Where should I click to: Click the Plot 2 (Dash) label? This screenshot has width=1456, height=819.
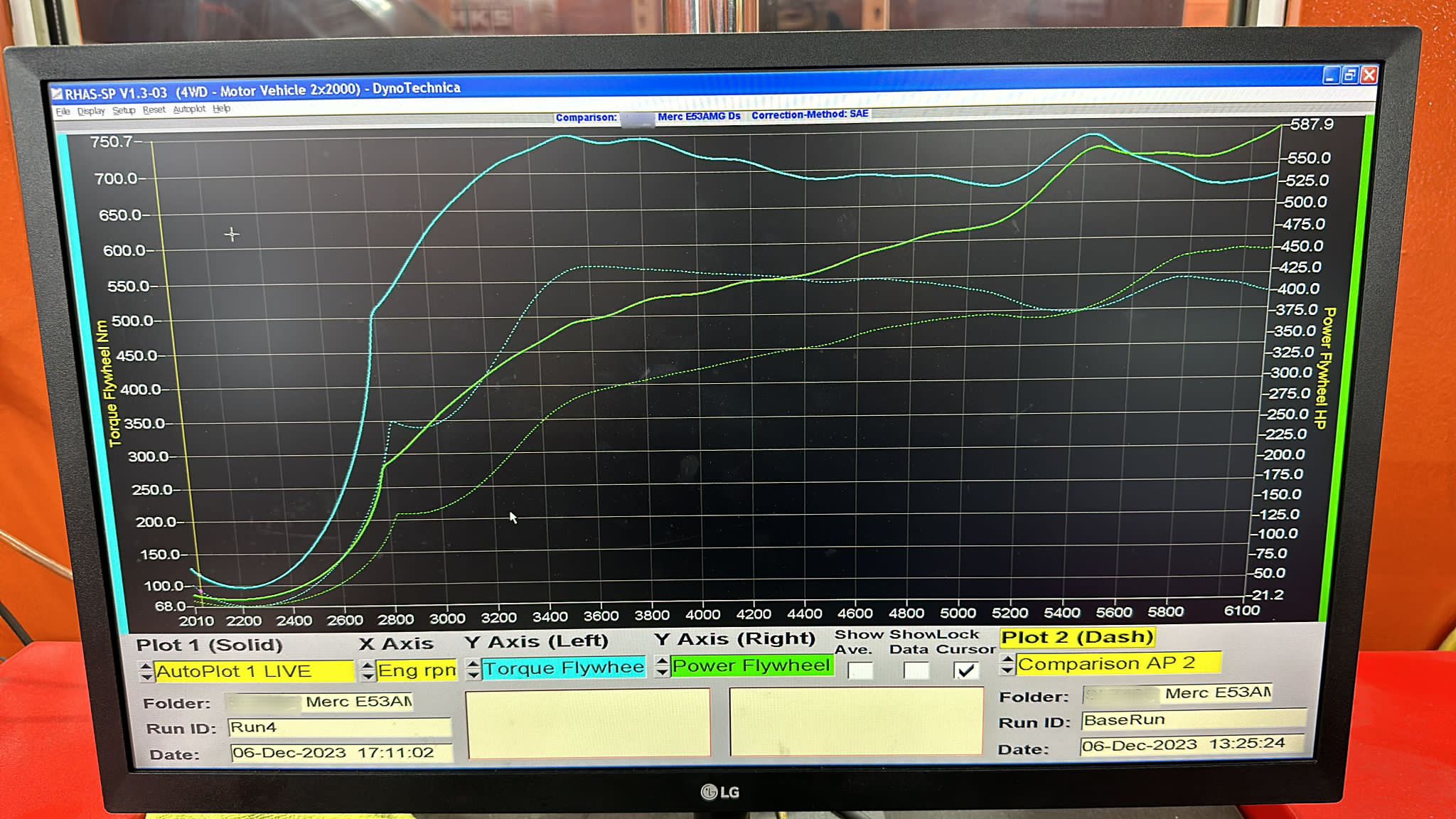click(1077, 637)
